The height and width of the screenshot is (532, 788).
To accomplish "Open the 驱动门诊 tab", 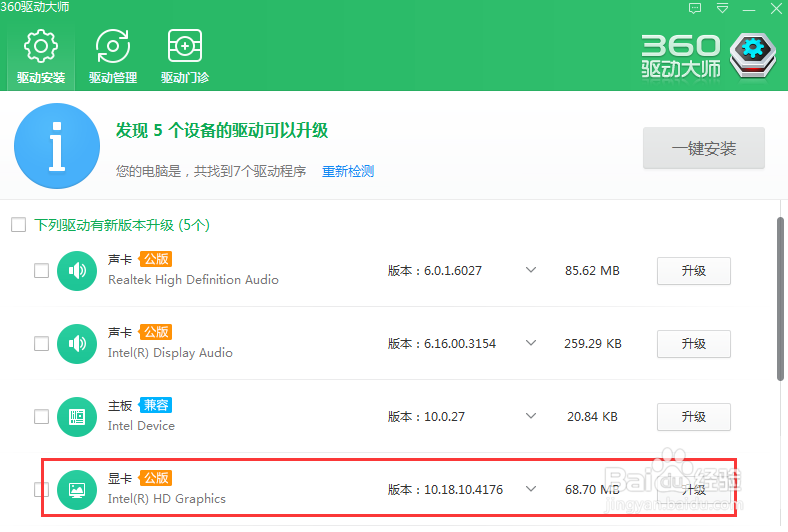I will click(185, 57).
